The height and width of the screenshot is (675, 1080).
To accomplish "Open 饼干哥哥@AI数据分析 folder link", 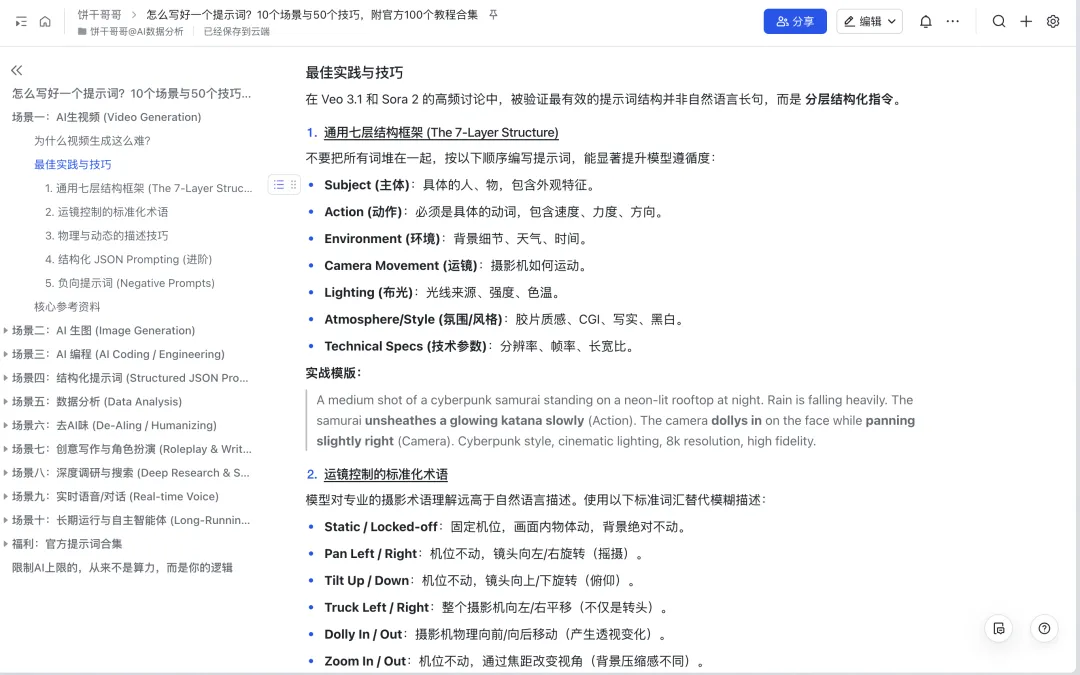I will [136, 31].
